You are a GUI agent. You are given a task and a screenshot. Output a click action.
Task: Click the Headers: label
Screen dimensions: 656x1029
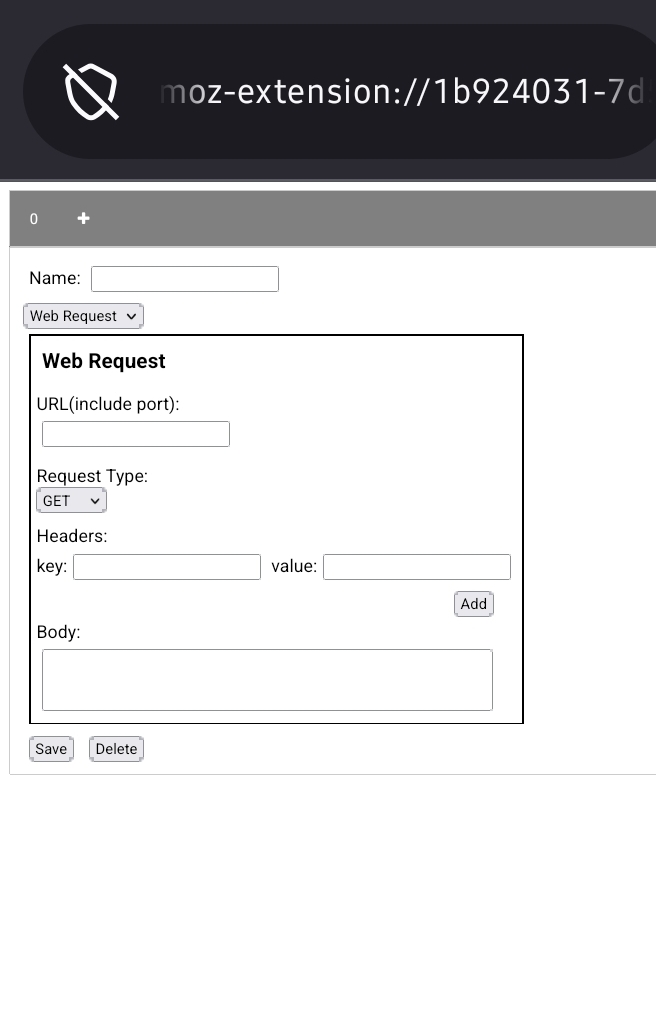point(72,536)
